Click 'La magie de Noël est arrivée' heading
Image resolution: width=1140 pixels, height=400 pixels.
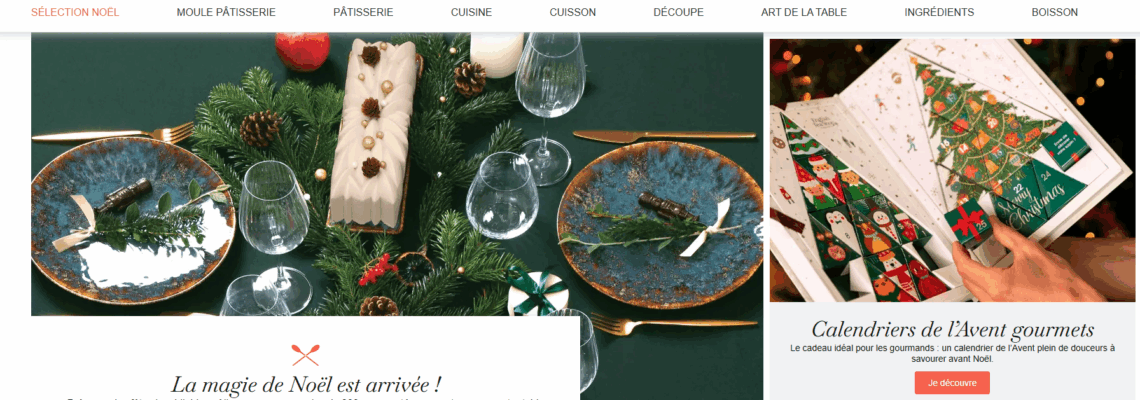pos(306,384)
